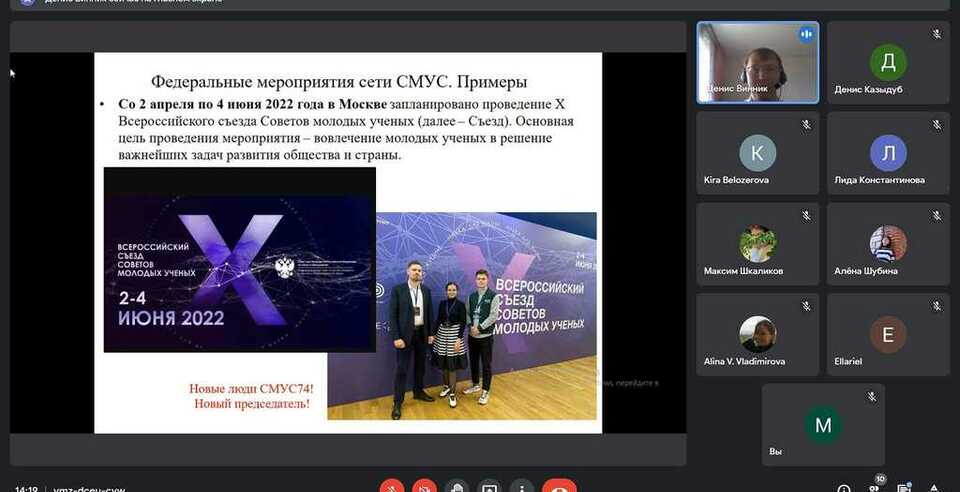Click muted mic icon on Денис Казыдуб tile

tap(937, 34)
